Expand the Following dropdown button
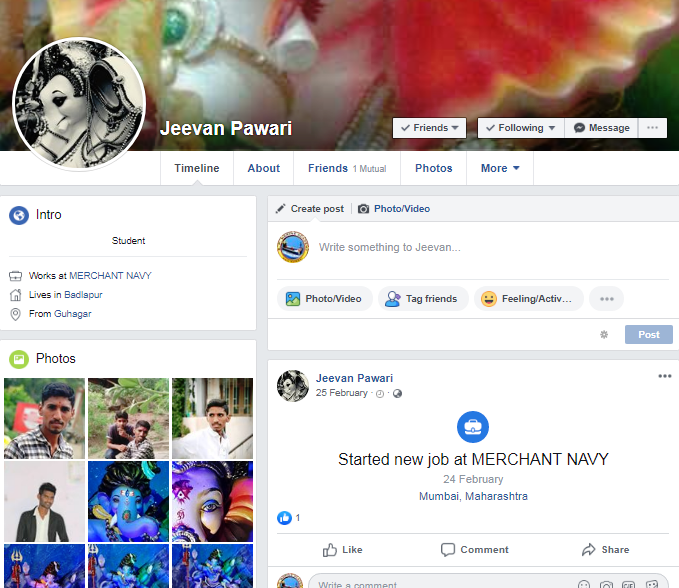This screenshot has width=679, height=588. point(520,128)
